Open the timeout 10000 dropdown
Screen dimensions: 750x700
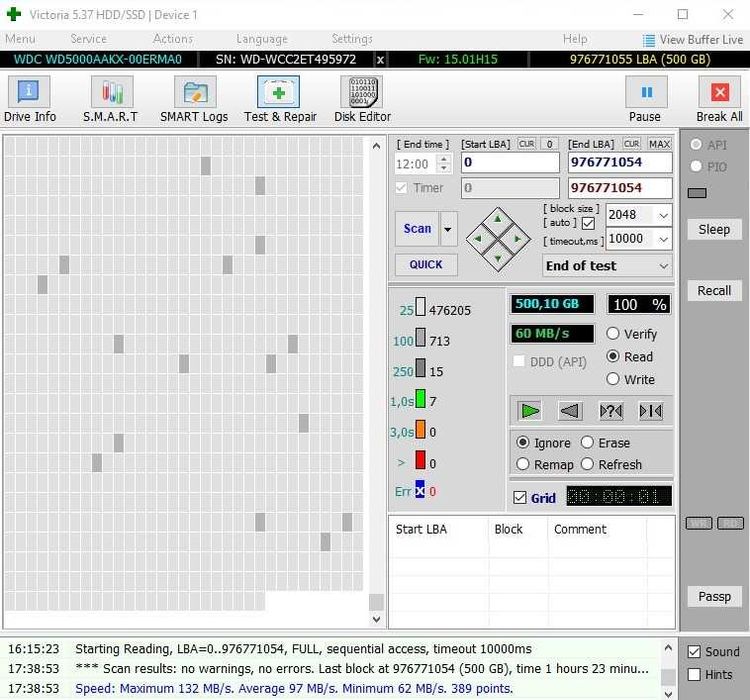pyautogui.click(x=663, y=239)
